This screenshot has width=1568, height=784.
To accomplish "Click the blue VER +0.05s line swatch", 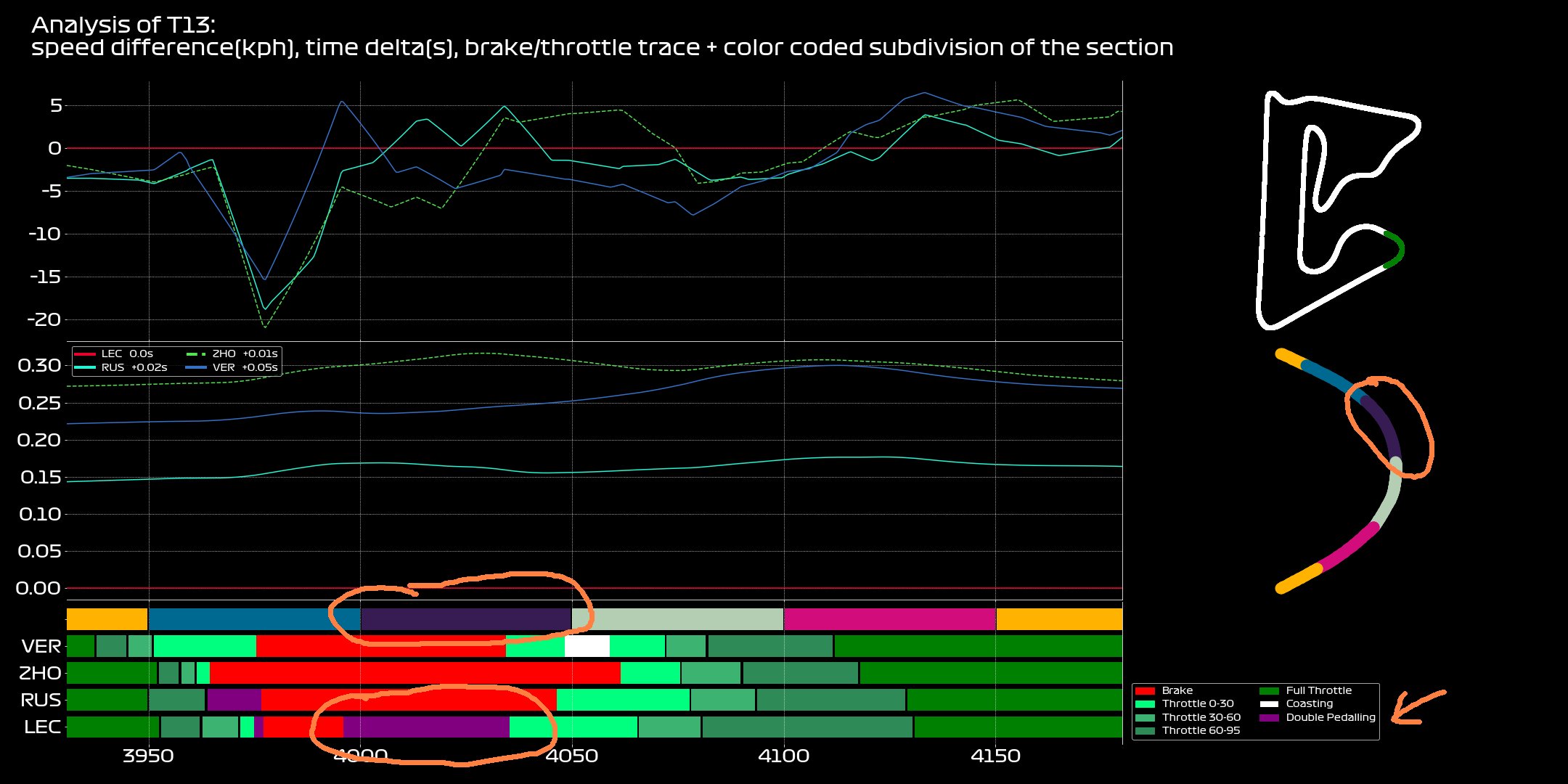I will (x=196, y=367).
